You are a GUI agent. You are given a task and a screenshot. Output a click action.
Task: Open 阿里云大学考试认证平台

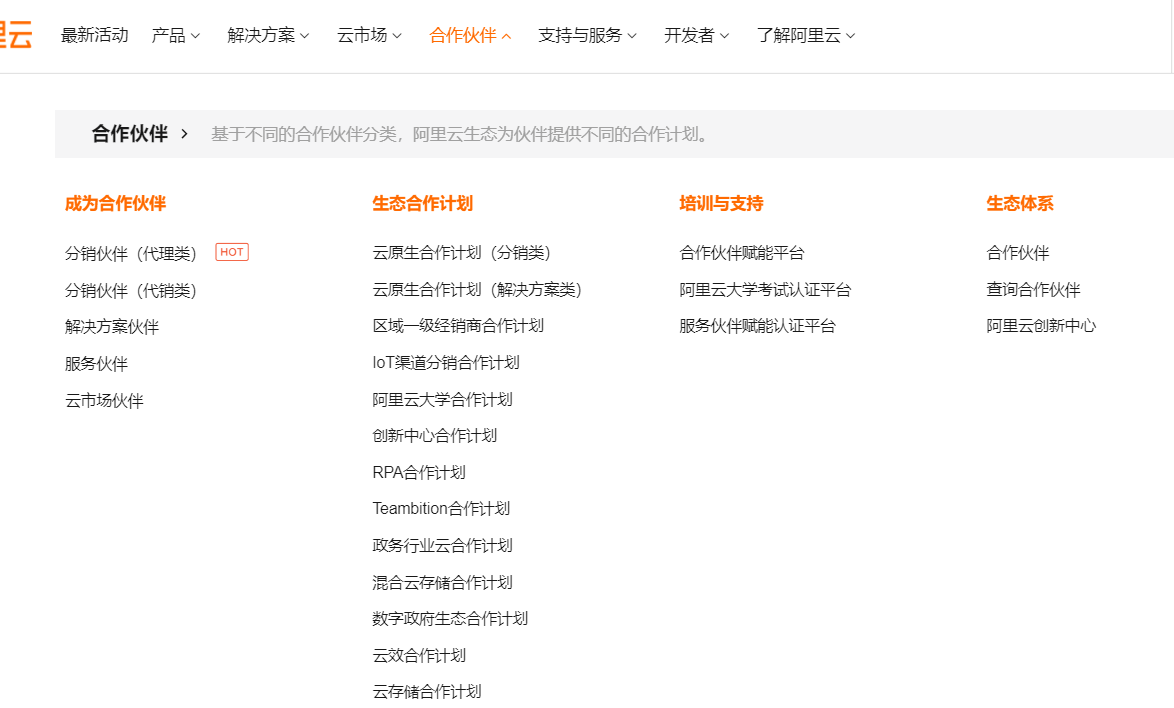(765, 290)
